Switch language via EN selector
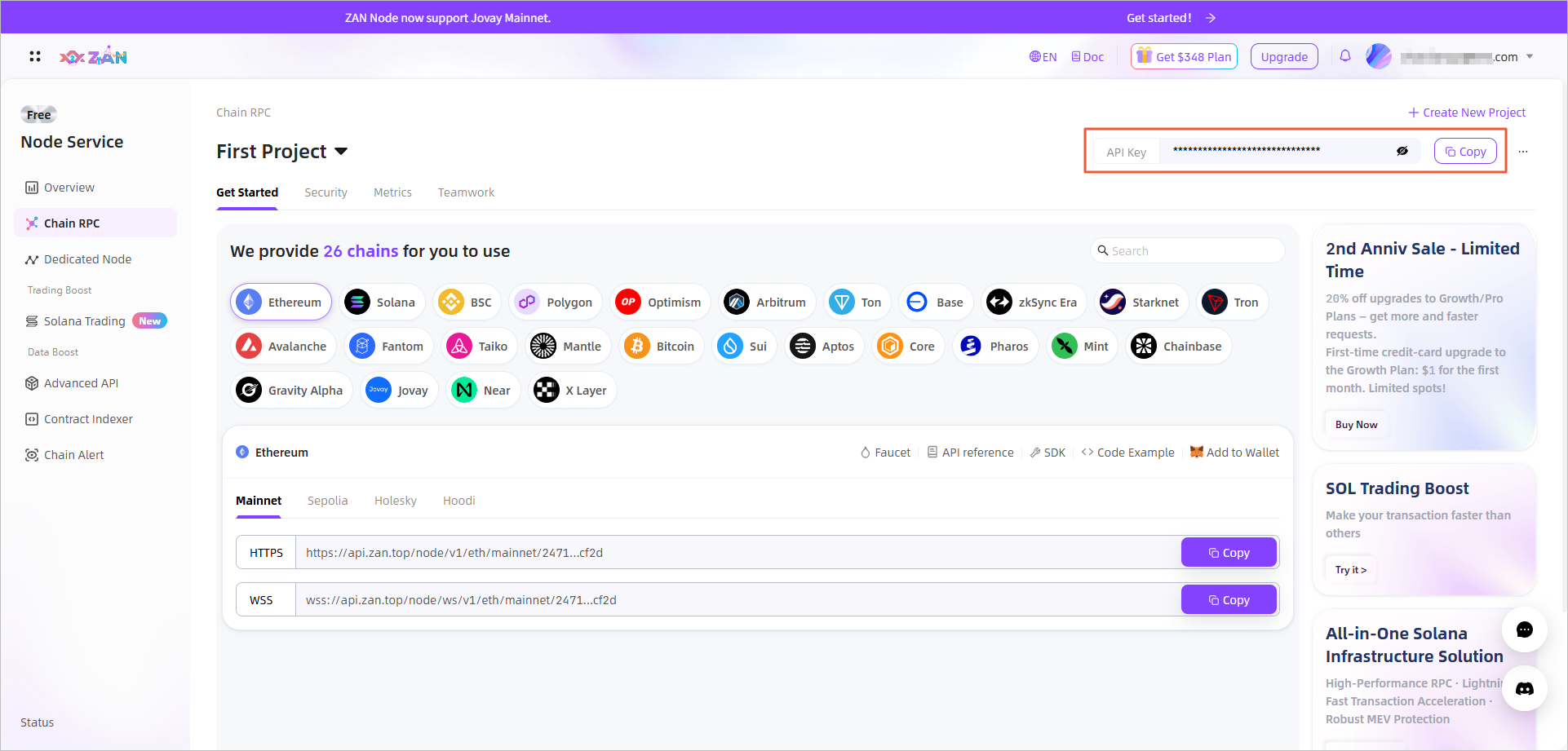 1043,56
